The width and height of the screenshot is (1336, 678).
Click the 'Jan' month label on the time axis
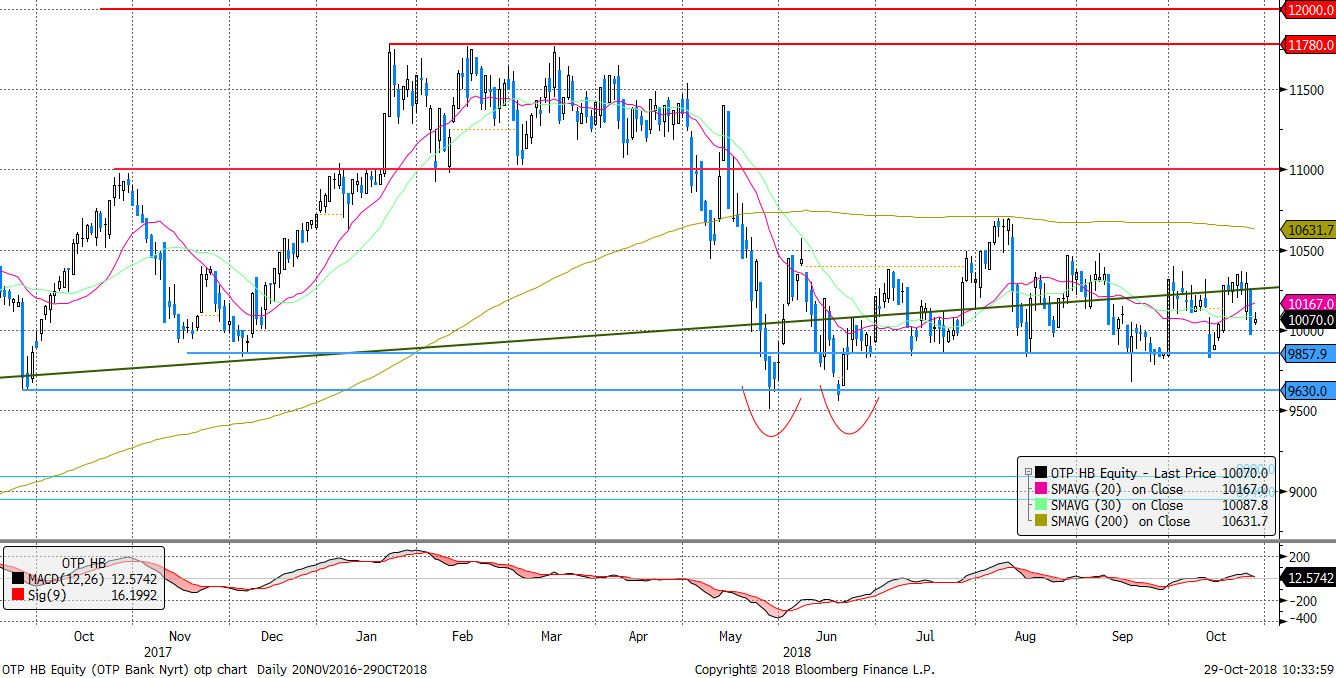coord(367,635)
